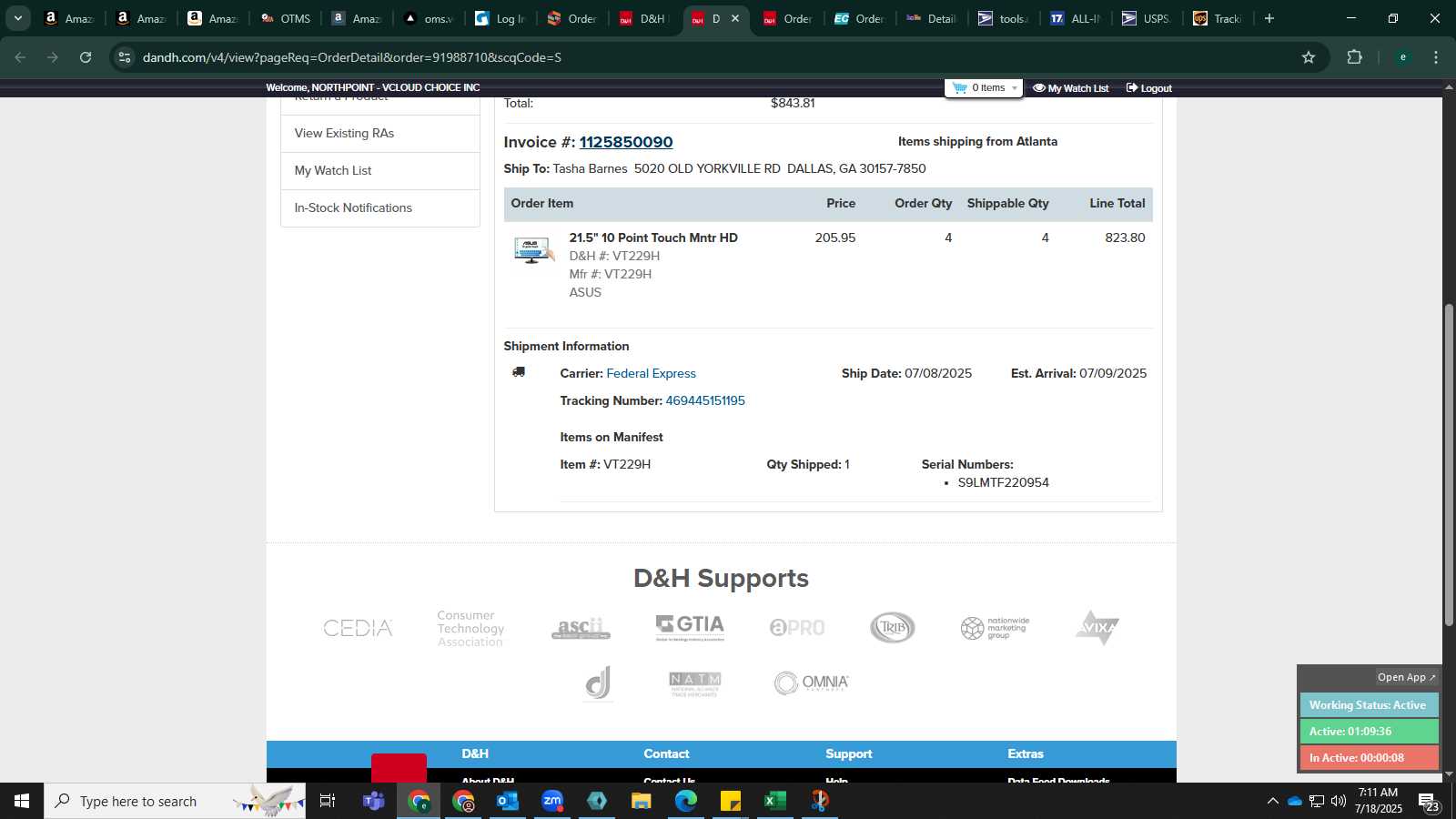Close the active D&H tab
The width and height of the screenshot is (1456, 819).
(735, 18)
